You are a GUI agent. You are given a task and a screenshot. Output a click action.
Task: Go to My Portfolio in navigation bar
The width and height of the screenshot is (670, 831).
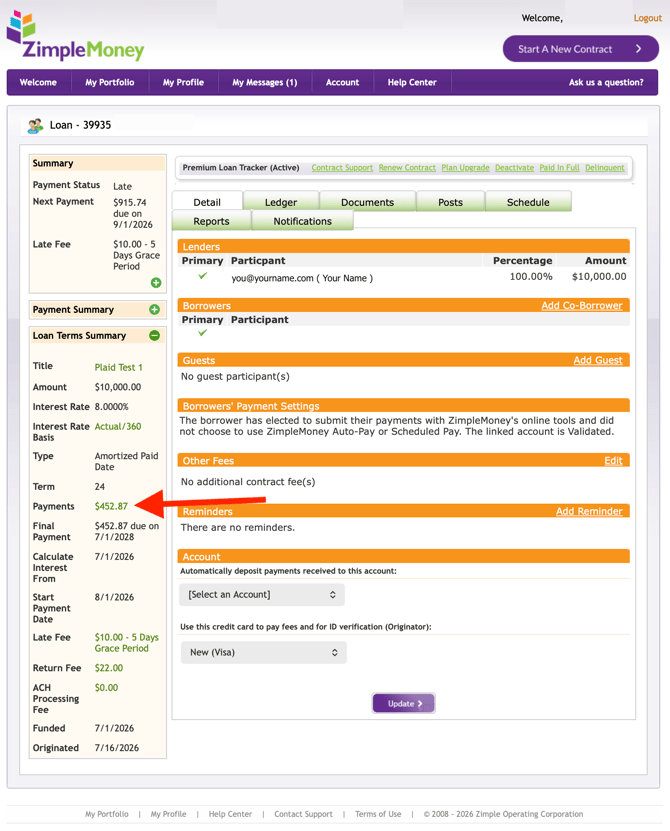point(110,82)
